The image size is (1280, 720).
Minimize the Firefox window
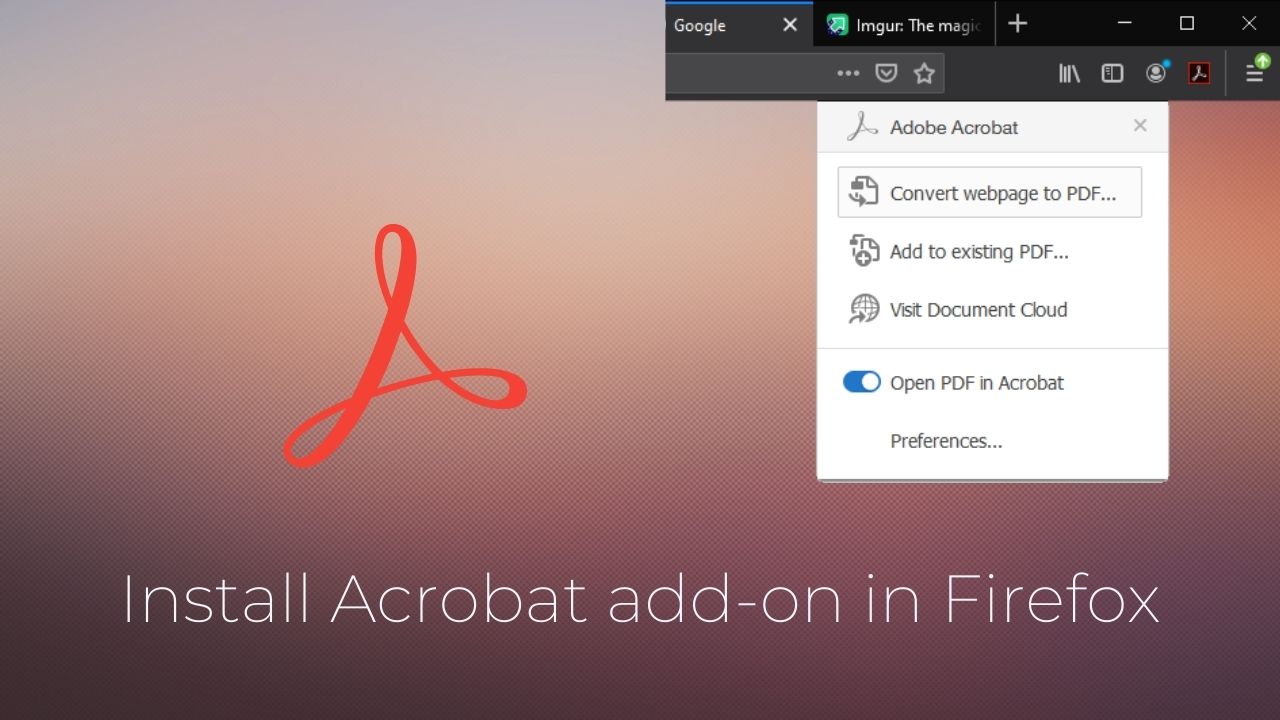[1127, 23]
